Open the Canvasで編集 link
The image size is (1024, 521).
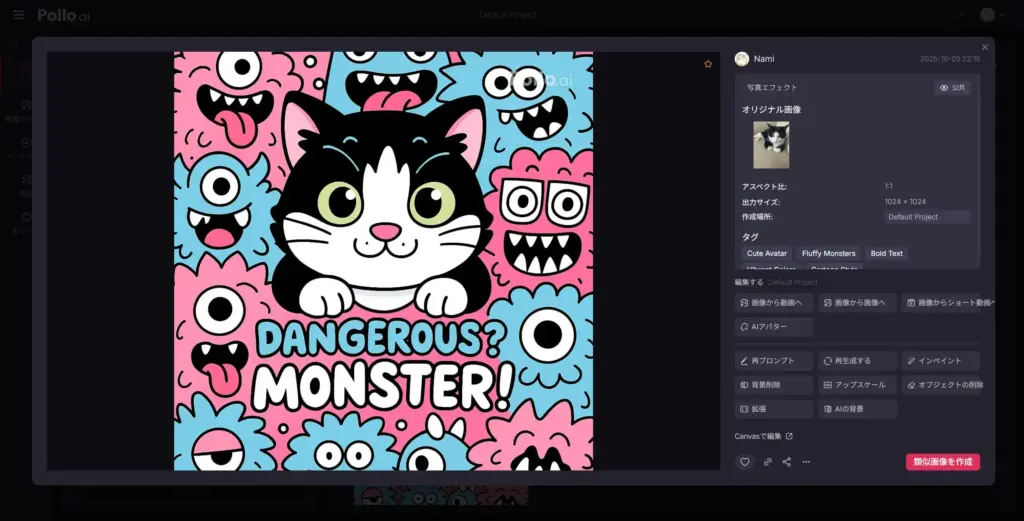click(763, 436)
